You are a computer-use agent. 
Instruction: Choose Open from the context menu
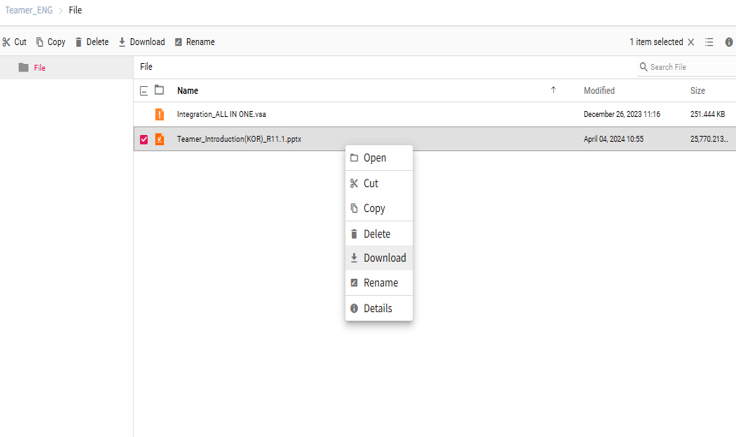tap(375, 158)
